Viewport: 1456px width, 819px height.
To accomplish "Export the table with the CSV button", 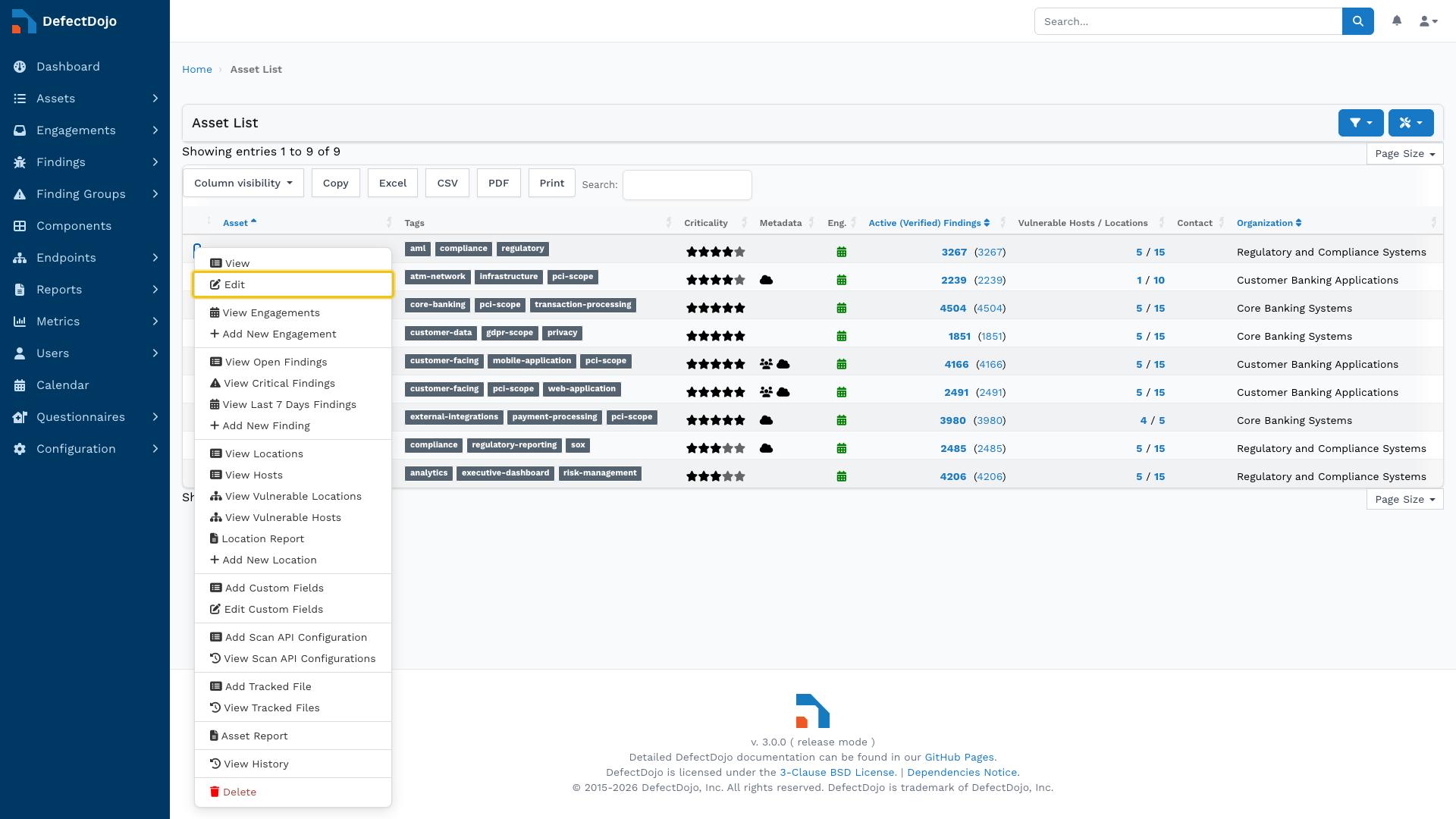I will 447,183.
